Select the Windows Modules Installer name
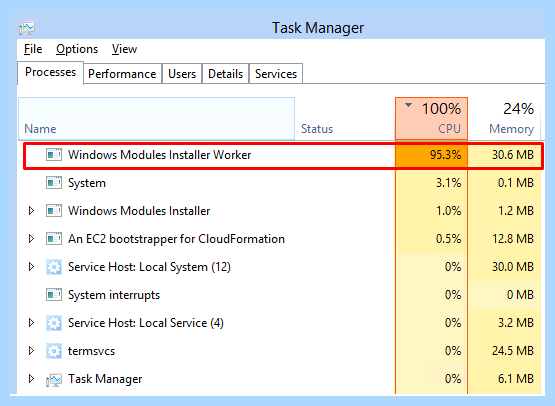 tap(139, 211)
